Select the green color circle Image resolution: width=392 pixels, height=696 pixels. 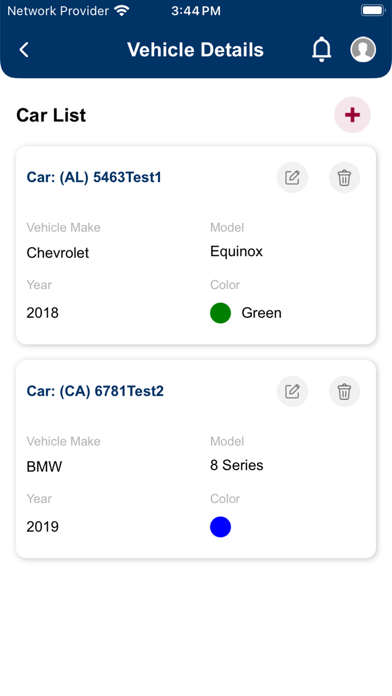click(221, 313)
